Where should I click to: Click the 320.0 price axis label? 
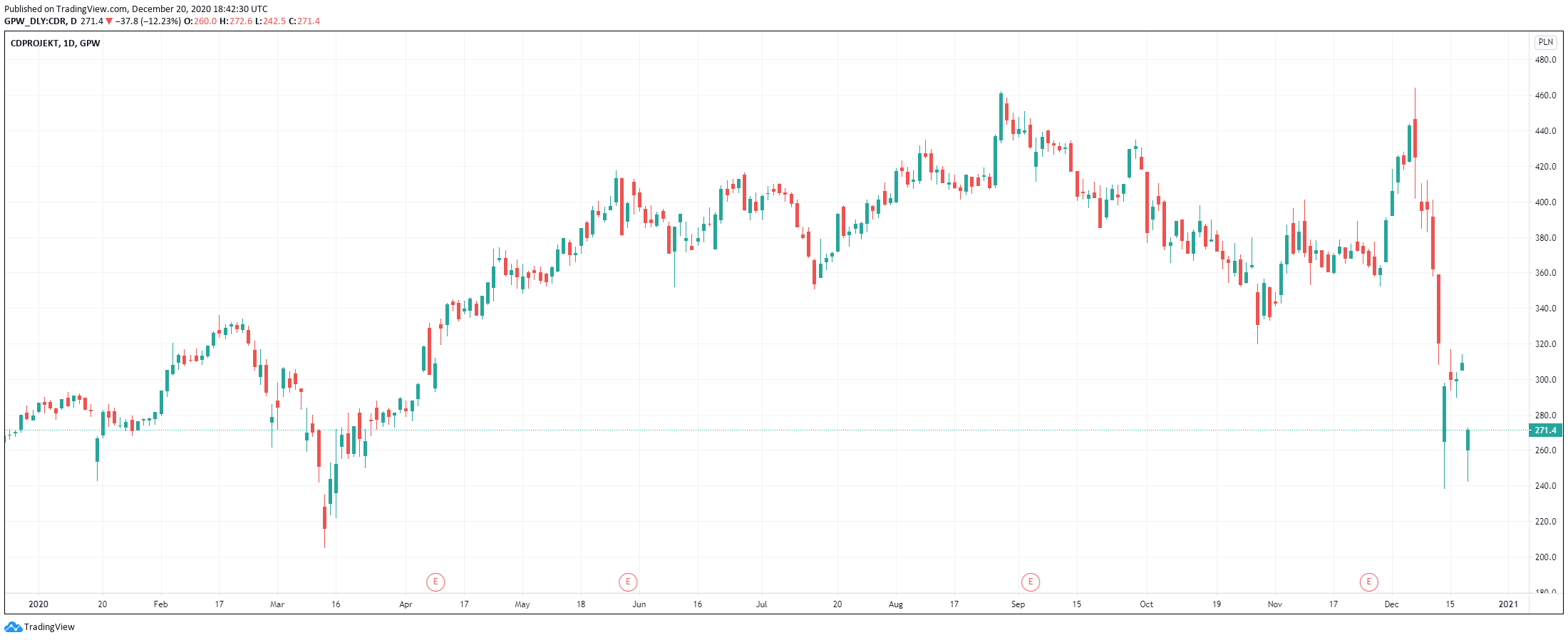pos(1545,344)
